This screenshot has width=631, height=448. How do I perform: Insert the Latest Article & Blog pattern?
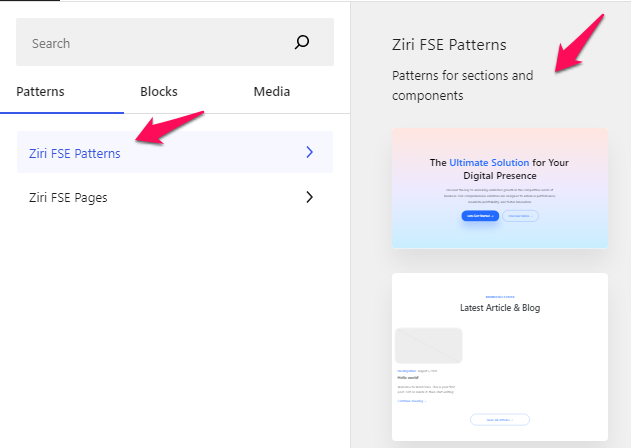pyautogui.click(x=500, y=357)
